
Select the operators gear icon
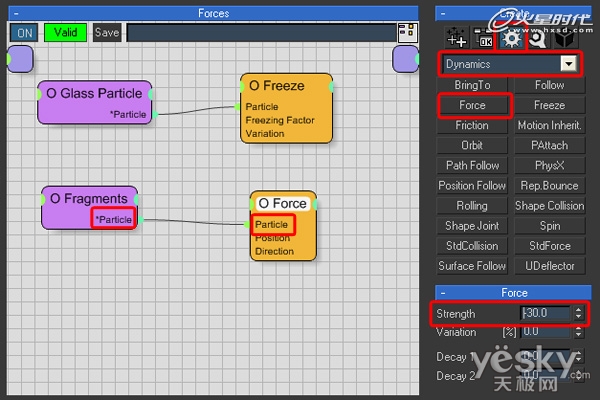click(x=512, y=39)
